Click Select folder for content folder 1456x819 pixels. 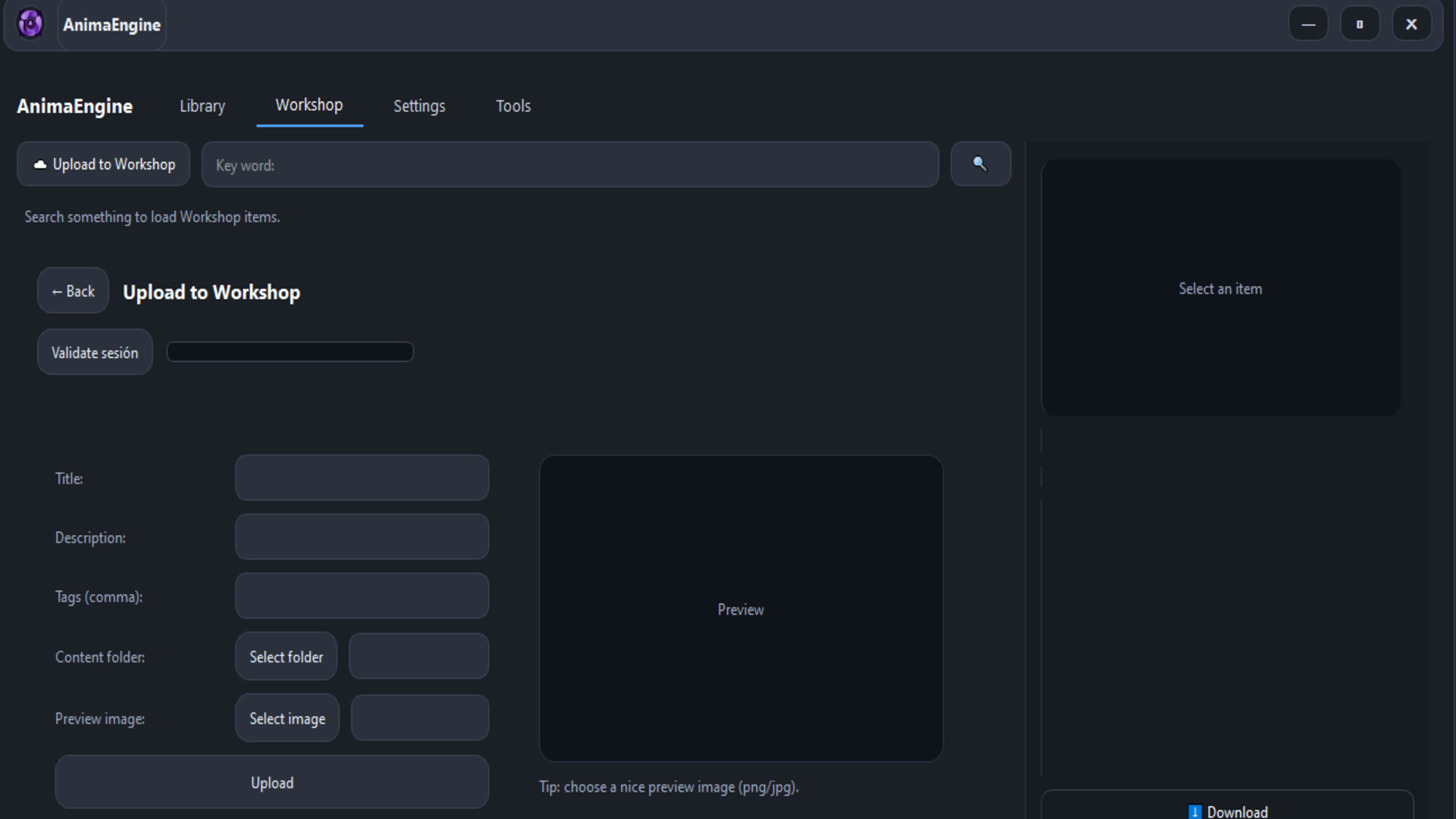coord(286,657)
